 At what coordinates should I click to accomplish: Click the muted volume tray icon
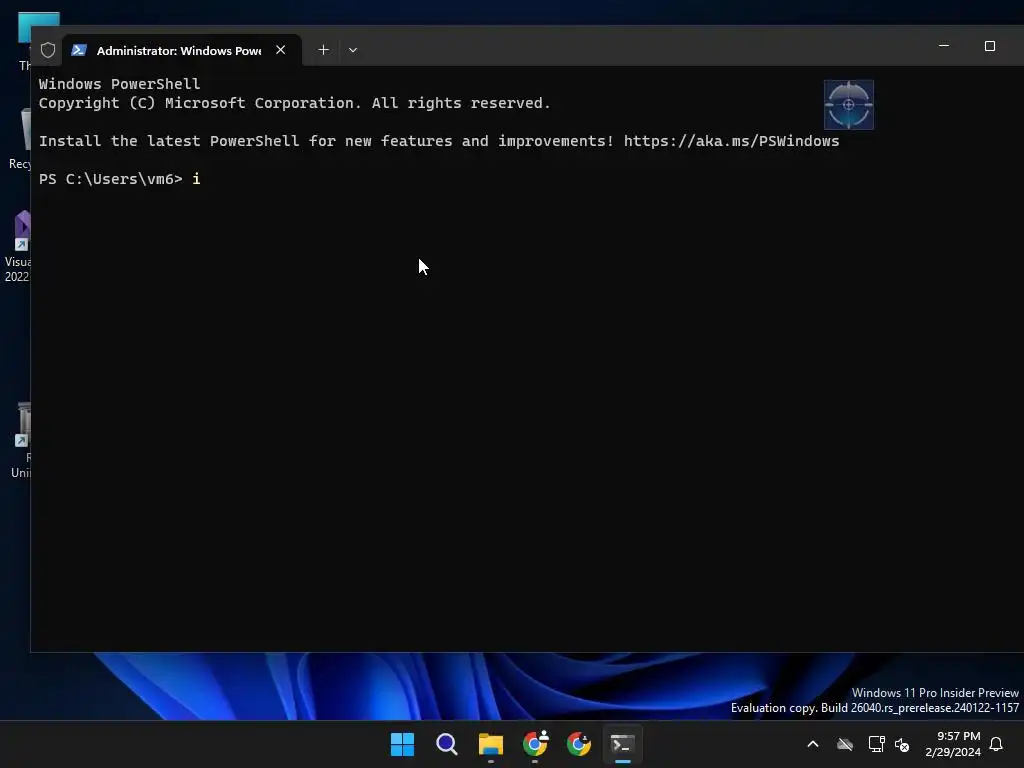pos(902,744)
